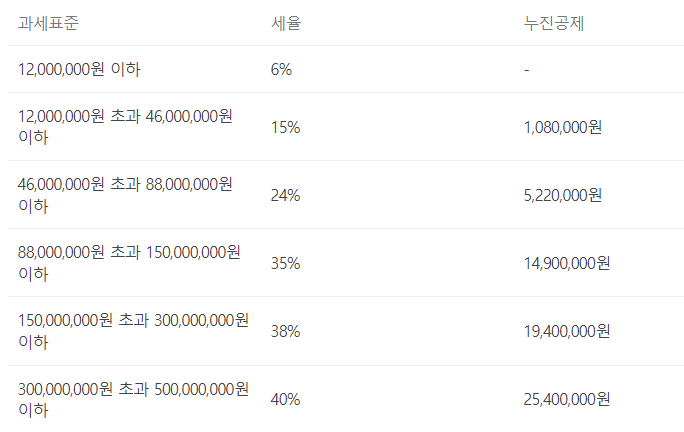
Task: Click the 5,220,000원 deduction cell
Action: (x=562, y=195)
